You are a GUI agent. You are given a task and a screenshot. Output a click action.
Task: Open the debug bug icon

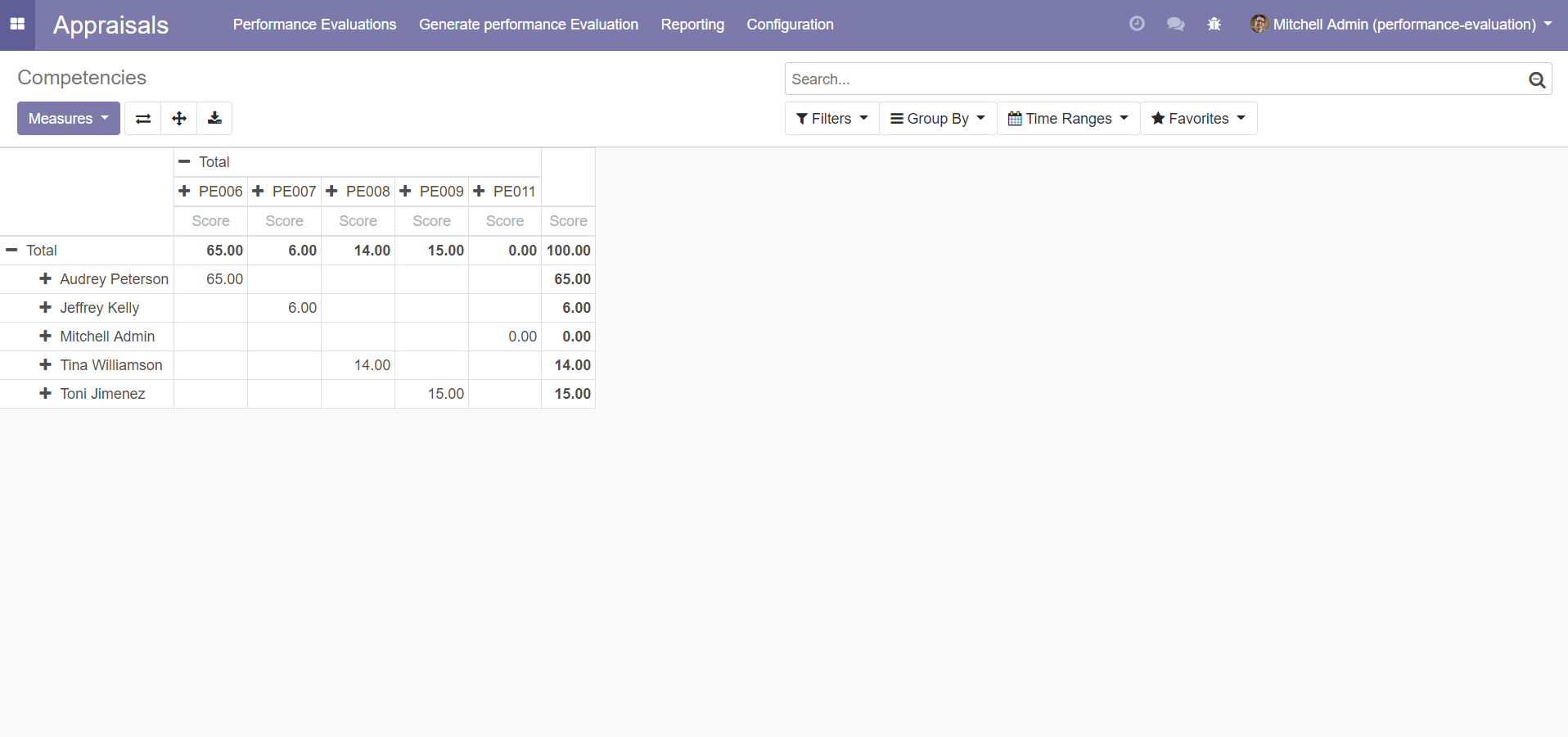point(1214,25)
